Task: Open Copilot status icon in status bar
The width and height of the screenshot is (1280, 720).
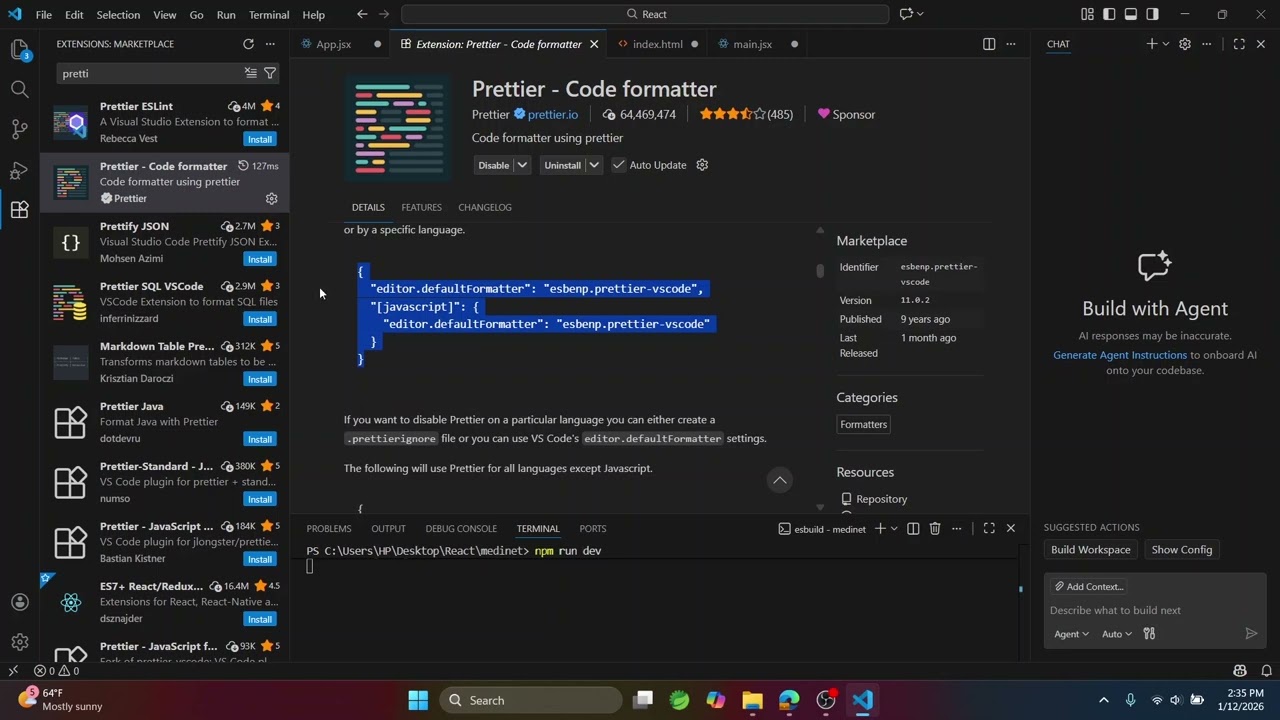Action: [1240, 671]
